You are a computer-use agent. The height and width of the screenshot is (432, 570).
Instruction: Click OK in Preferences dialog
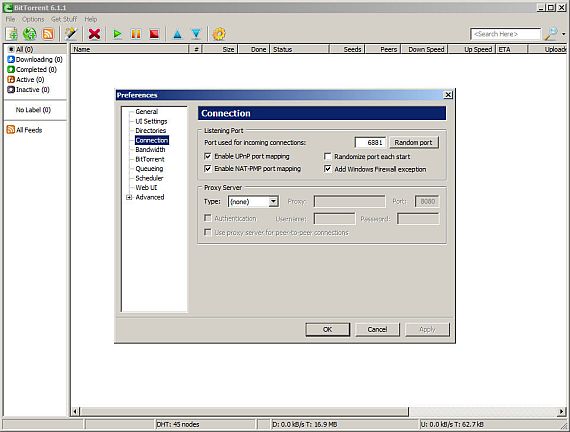click(x=328, y=329)
